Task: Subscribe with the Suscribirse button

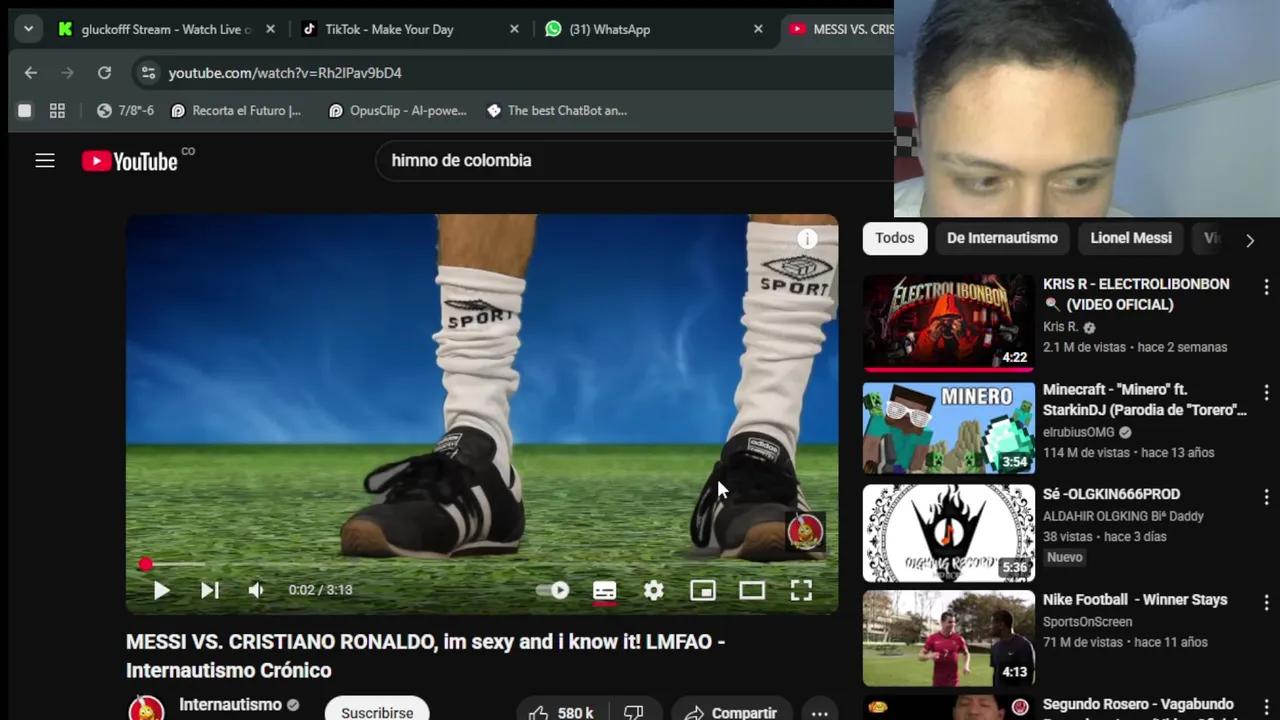Action: click(x=377, y=711)
